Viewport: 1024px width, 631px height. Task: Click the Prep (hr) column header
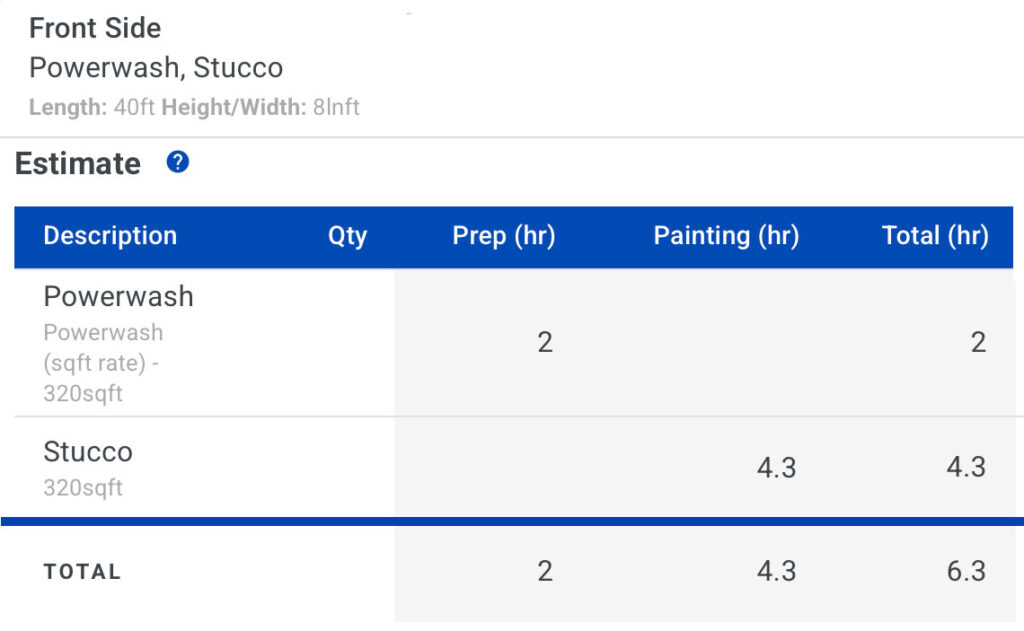tap(504, 236)
